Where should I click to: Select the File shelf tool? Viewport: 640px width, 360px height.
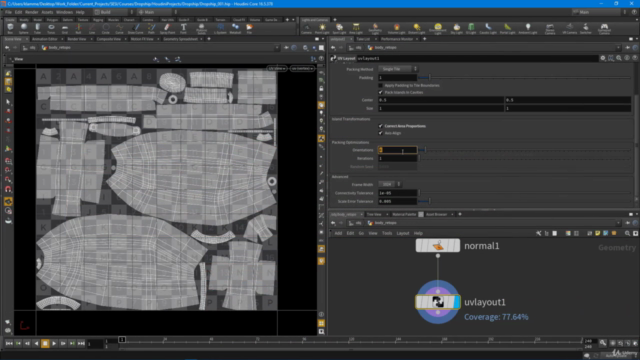[x=249, y=29]
